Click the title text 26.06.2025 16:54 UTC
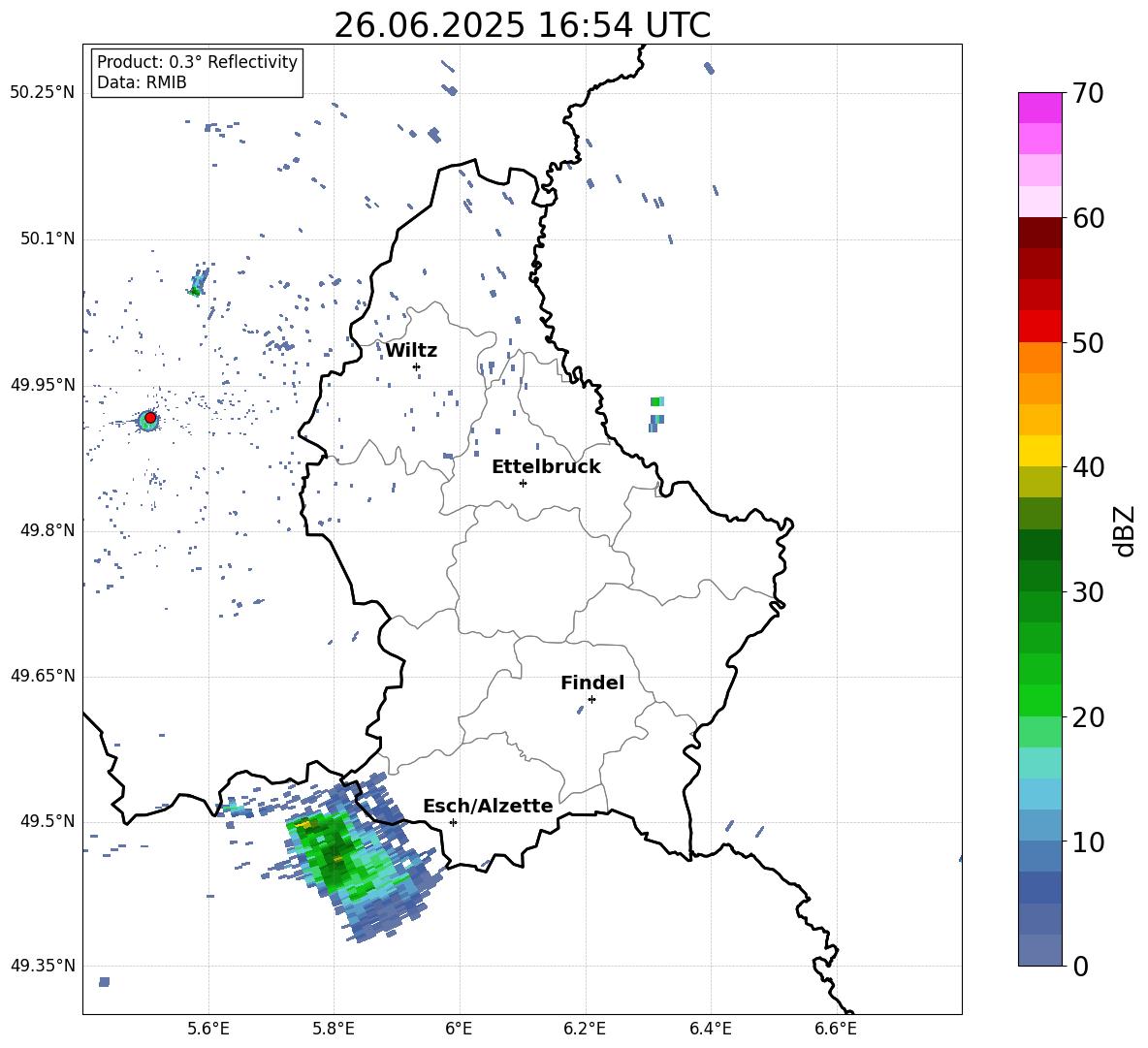The image size is (1148, 1048). pos(522,25)
